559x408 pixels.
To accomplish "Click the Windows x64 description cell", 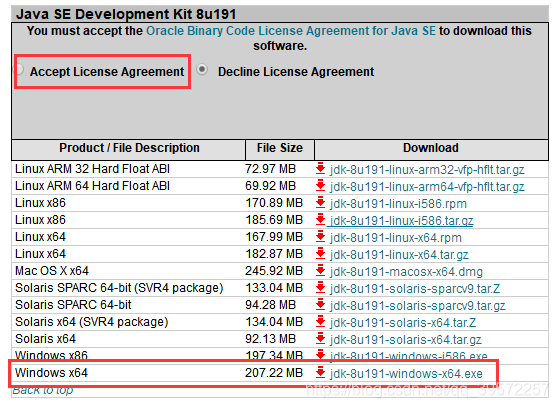I will click(x=51, y=373).
